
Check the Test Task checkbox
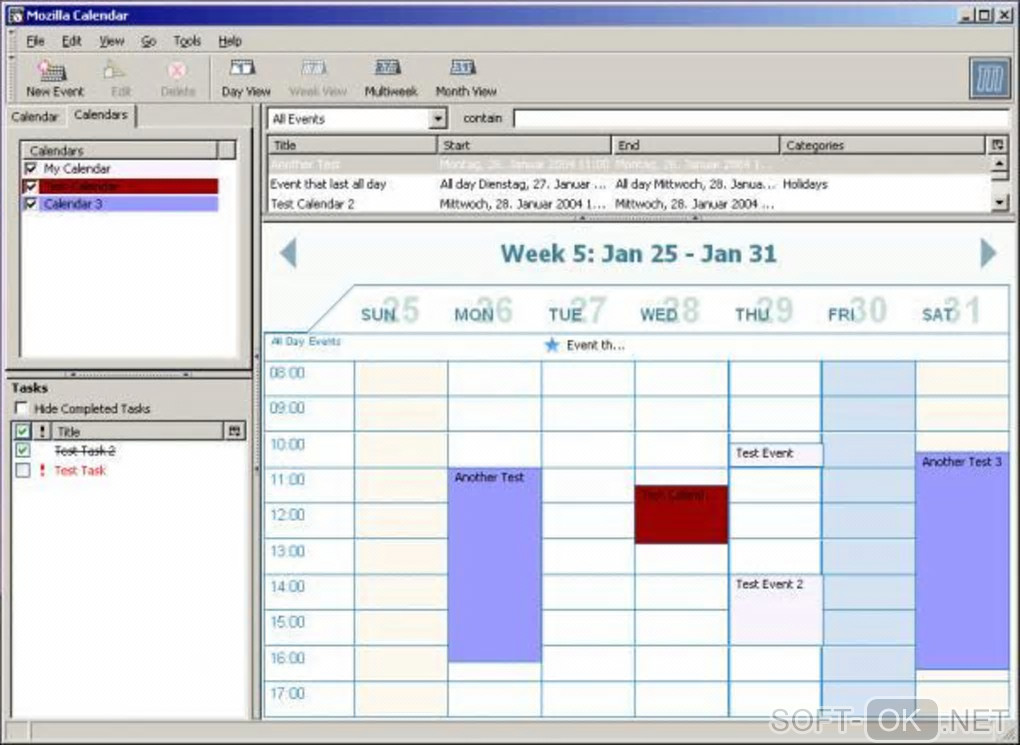point(23,470)
